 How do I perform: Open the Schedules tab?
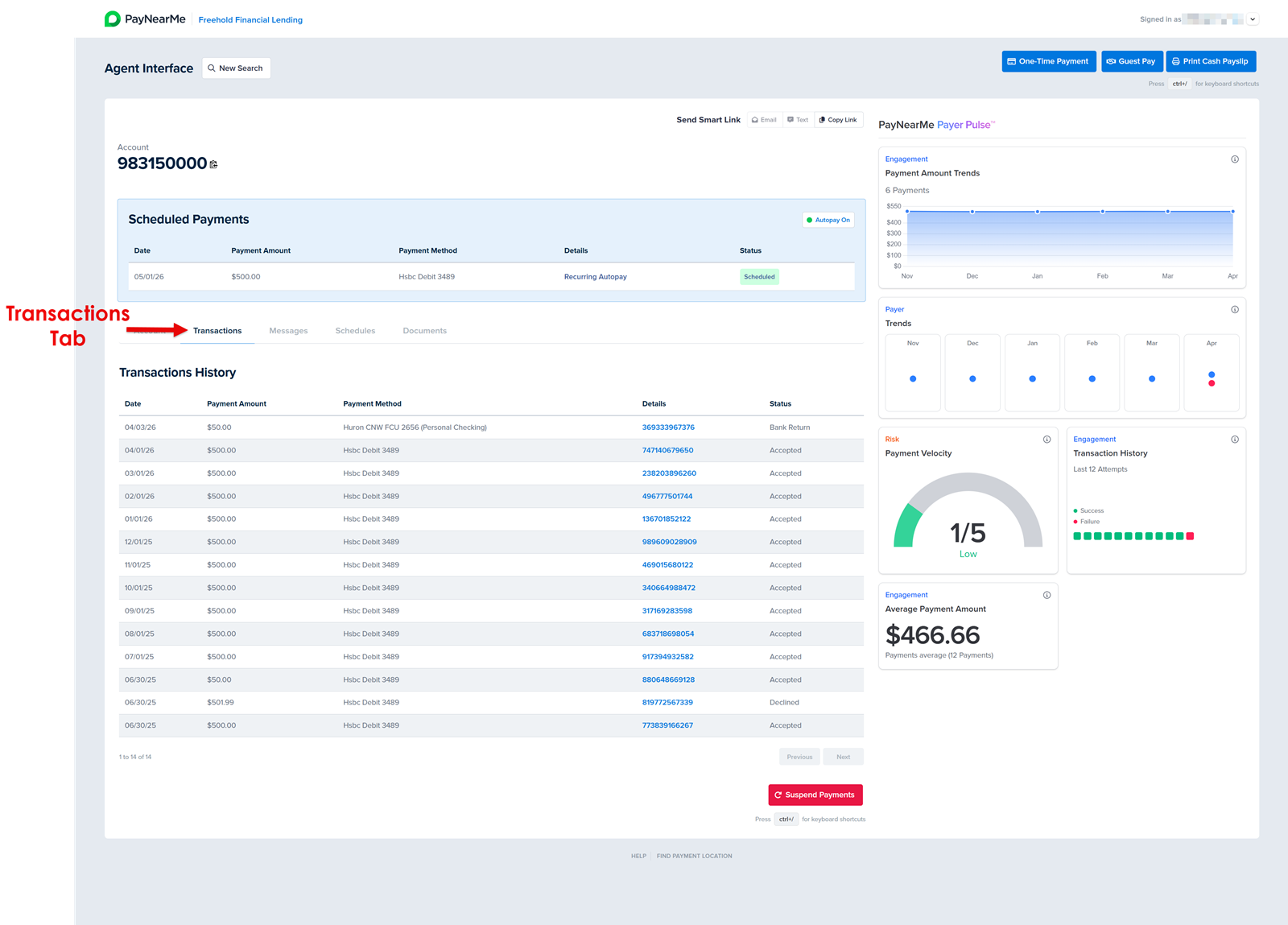point(355,331)
